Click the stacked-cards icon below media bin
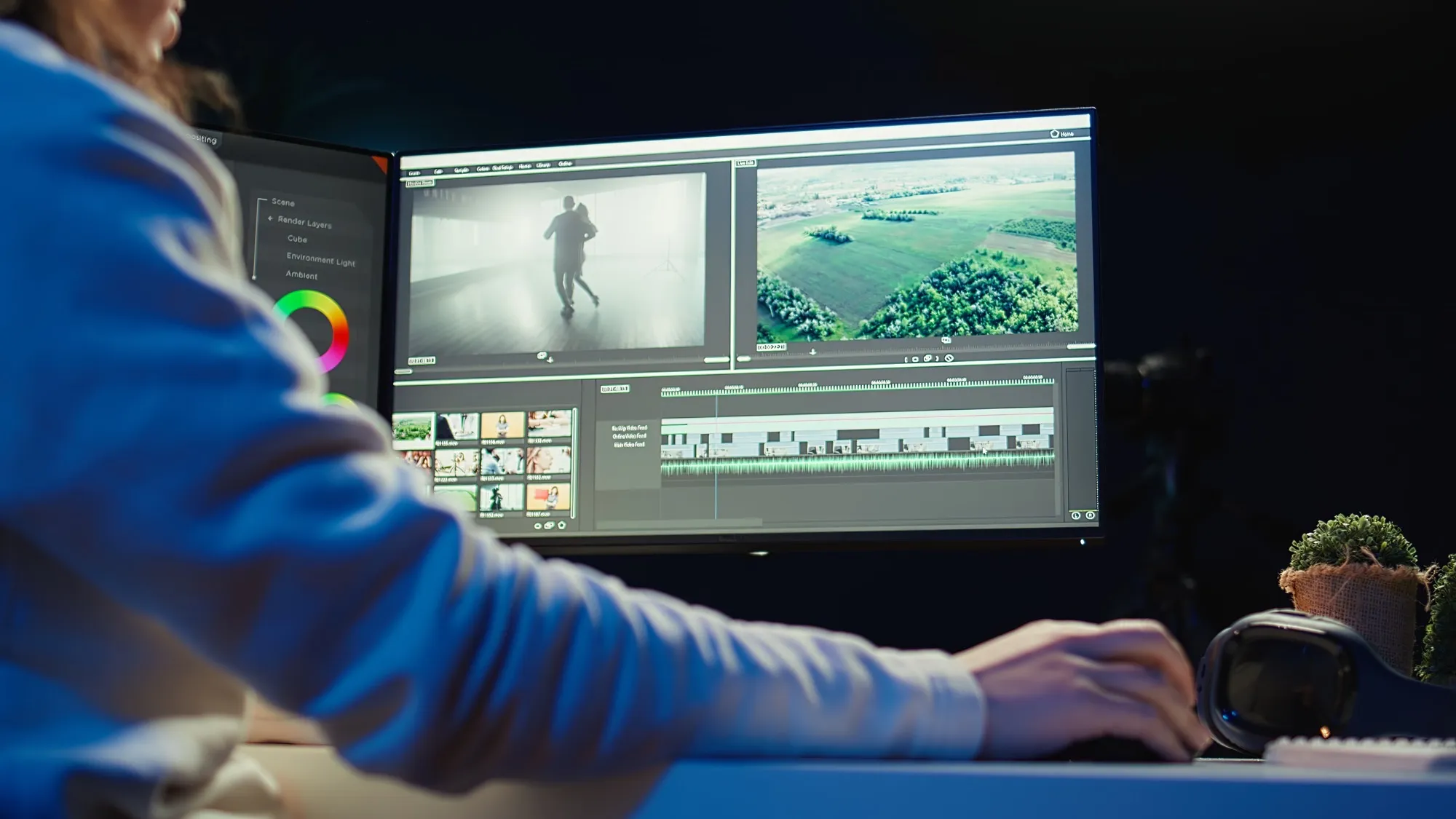The width and height of the screenshot is (1456, 819). (549, 525)
